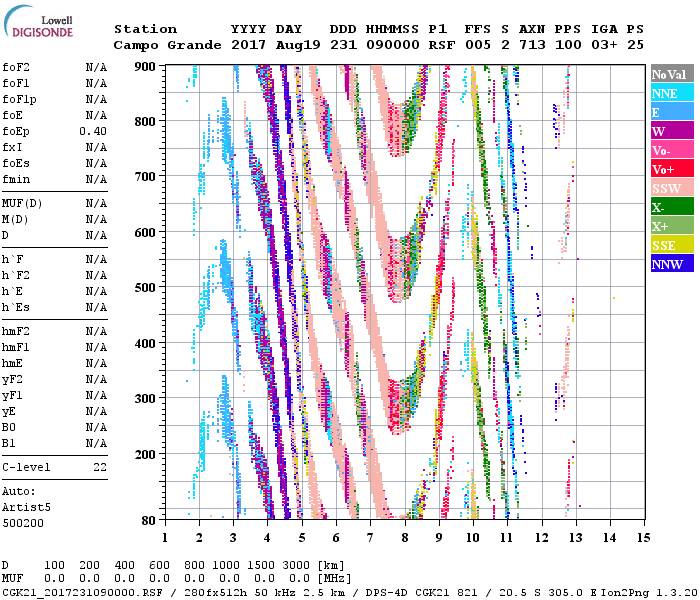700x600 pixels.
Task: Click the 3000 km distance value
Action: pos(296,565)
